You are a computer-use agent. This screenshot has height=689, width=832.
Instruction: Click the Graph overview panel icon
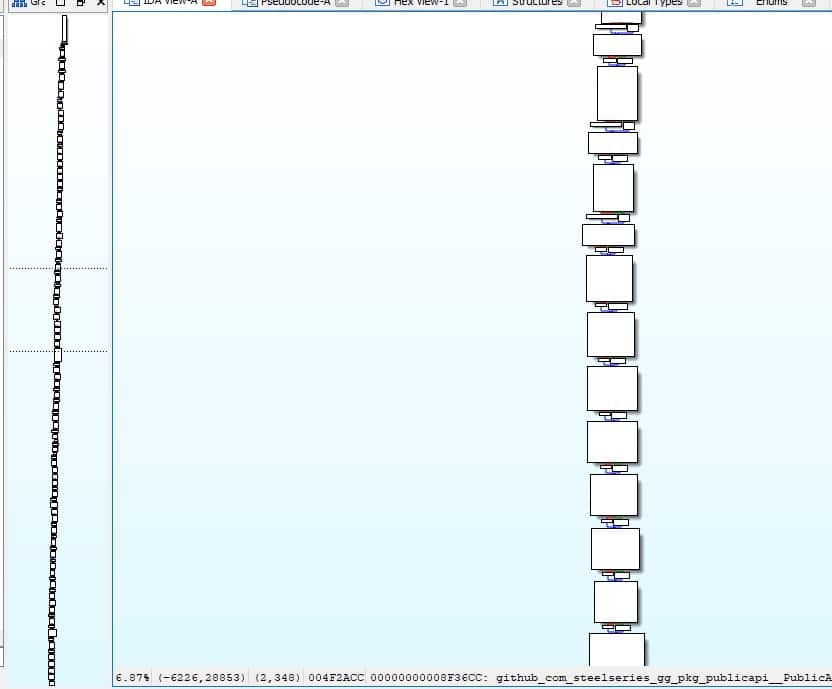click(x=18, y=3)
